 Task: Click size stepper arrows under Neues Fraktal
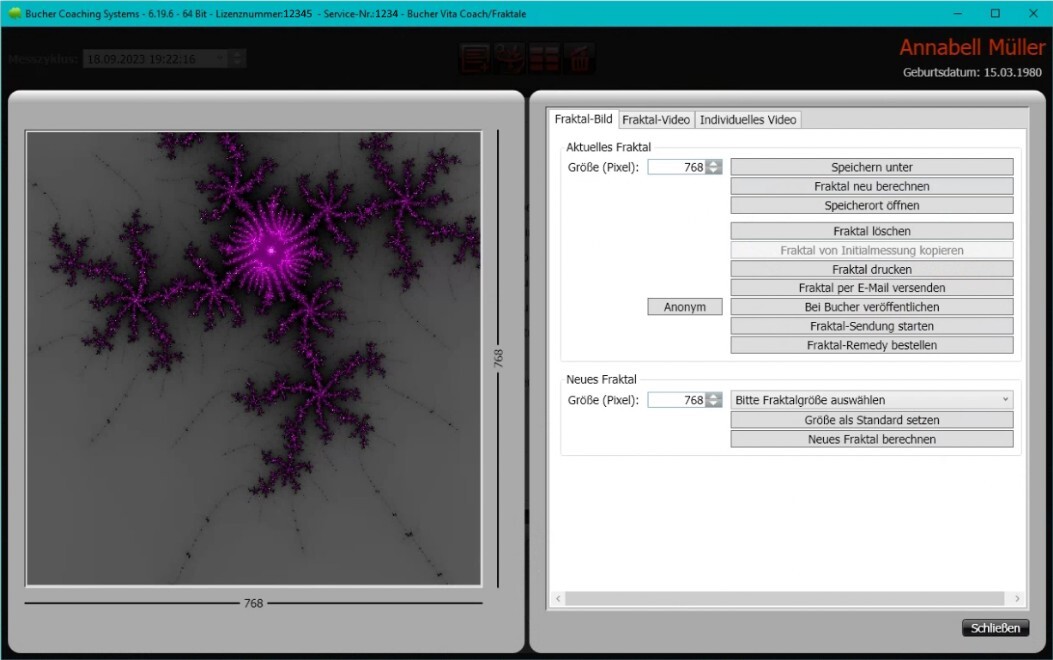tap(713, 400)
